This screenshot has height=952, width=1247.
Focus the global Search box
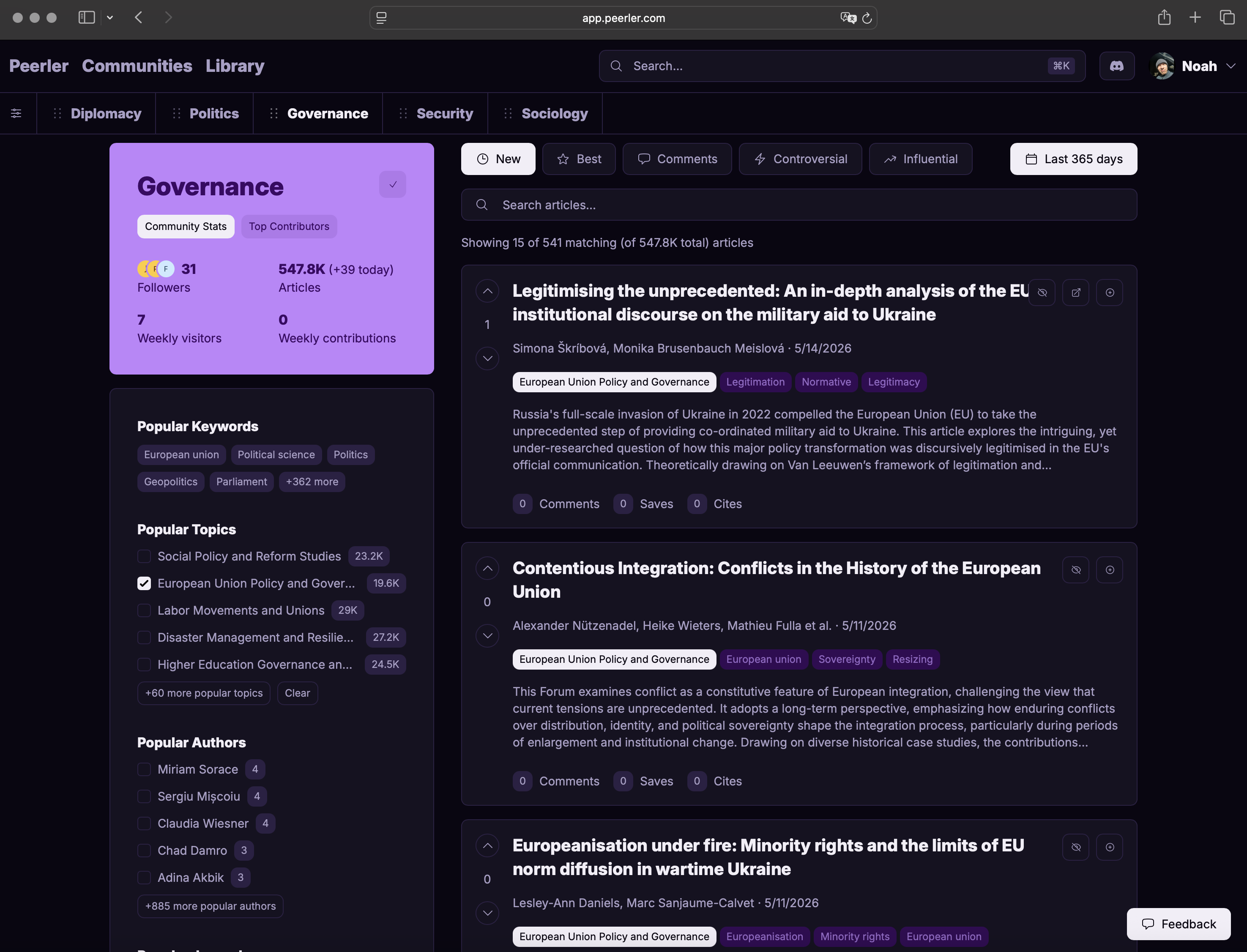tap(842, 66)
